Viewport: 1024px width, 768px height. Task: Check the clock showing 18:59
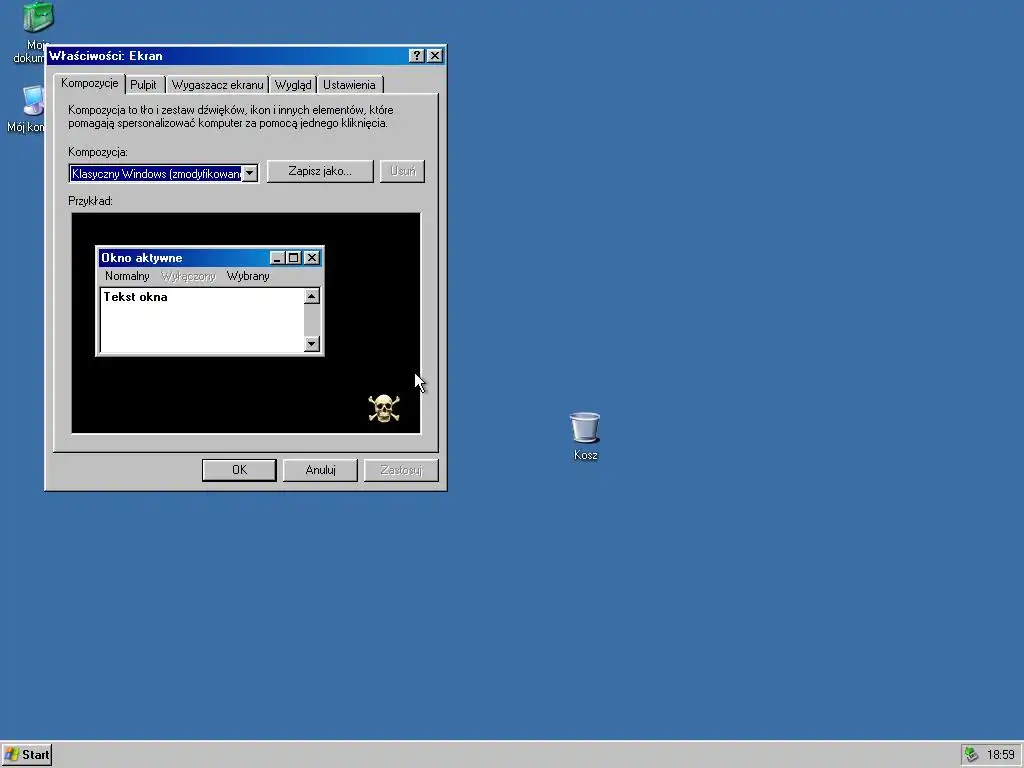1000,754
